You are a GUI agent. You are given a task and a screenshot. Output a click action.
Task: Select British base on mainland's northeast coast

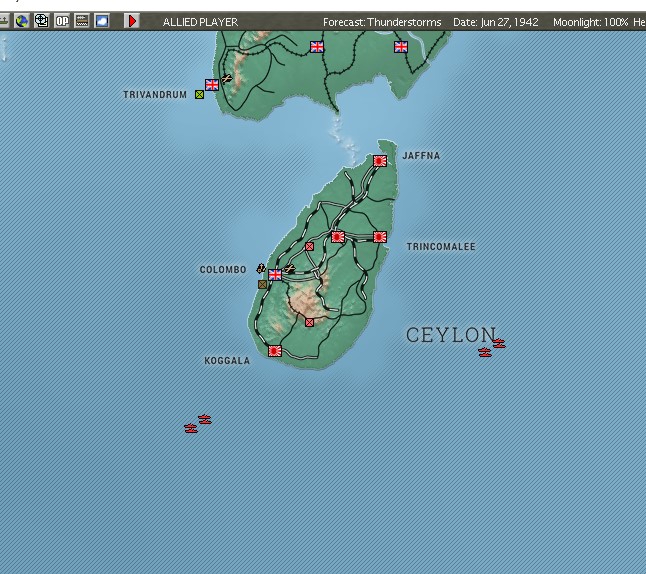coord(401,47)
